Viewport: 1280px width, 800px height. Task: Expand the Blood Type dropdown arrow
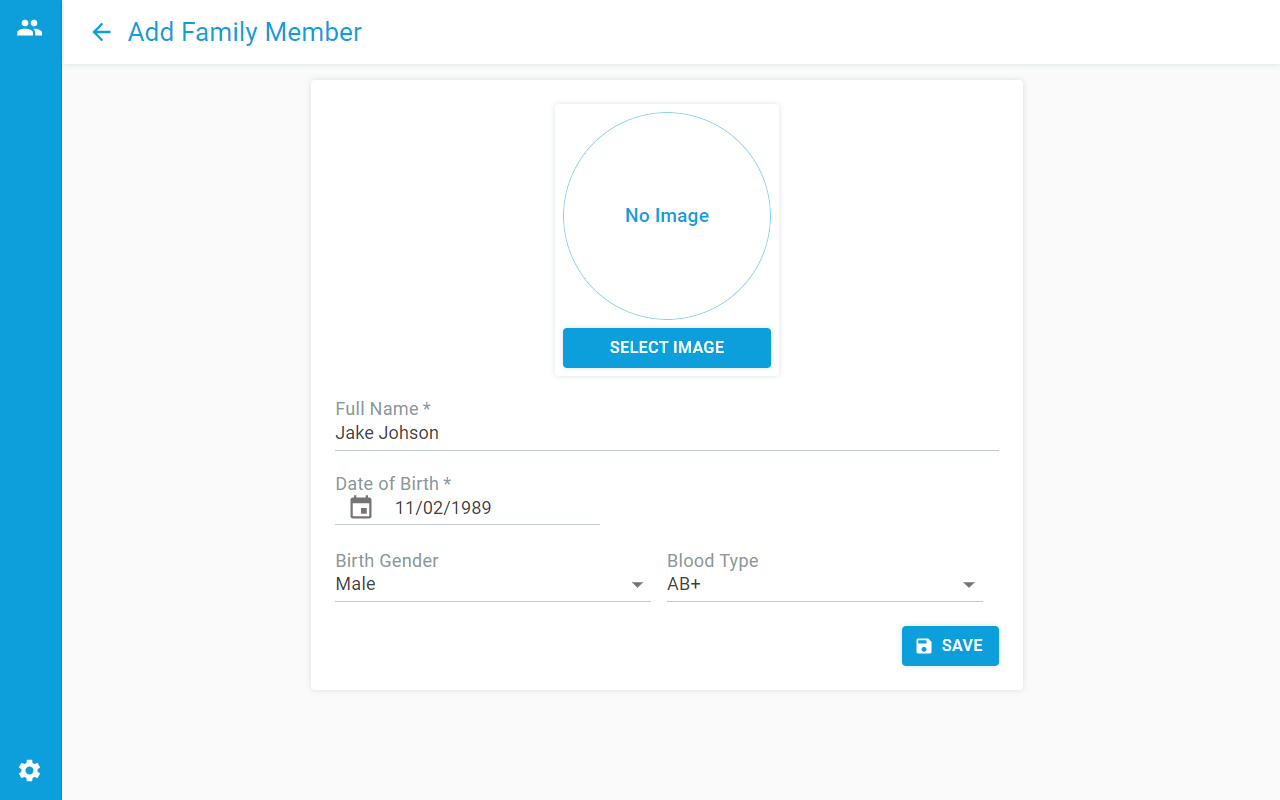coord(968,585)
